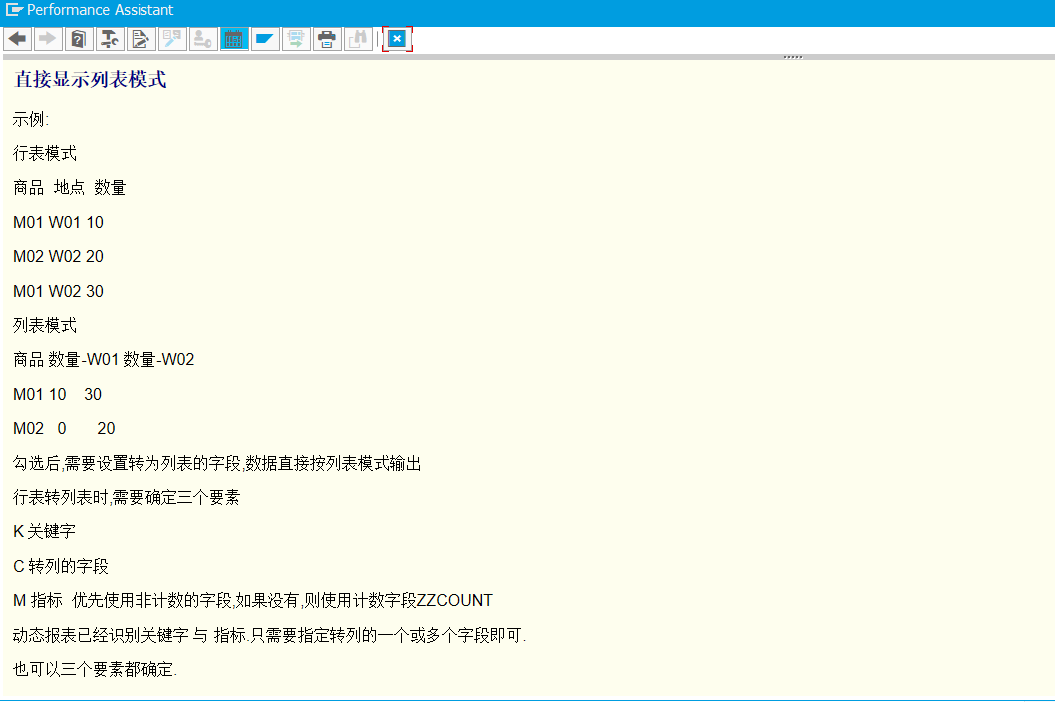
Task: Click the five-dot splitter handle
Action: pyautogui.click(x=793, y=57)
